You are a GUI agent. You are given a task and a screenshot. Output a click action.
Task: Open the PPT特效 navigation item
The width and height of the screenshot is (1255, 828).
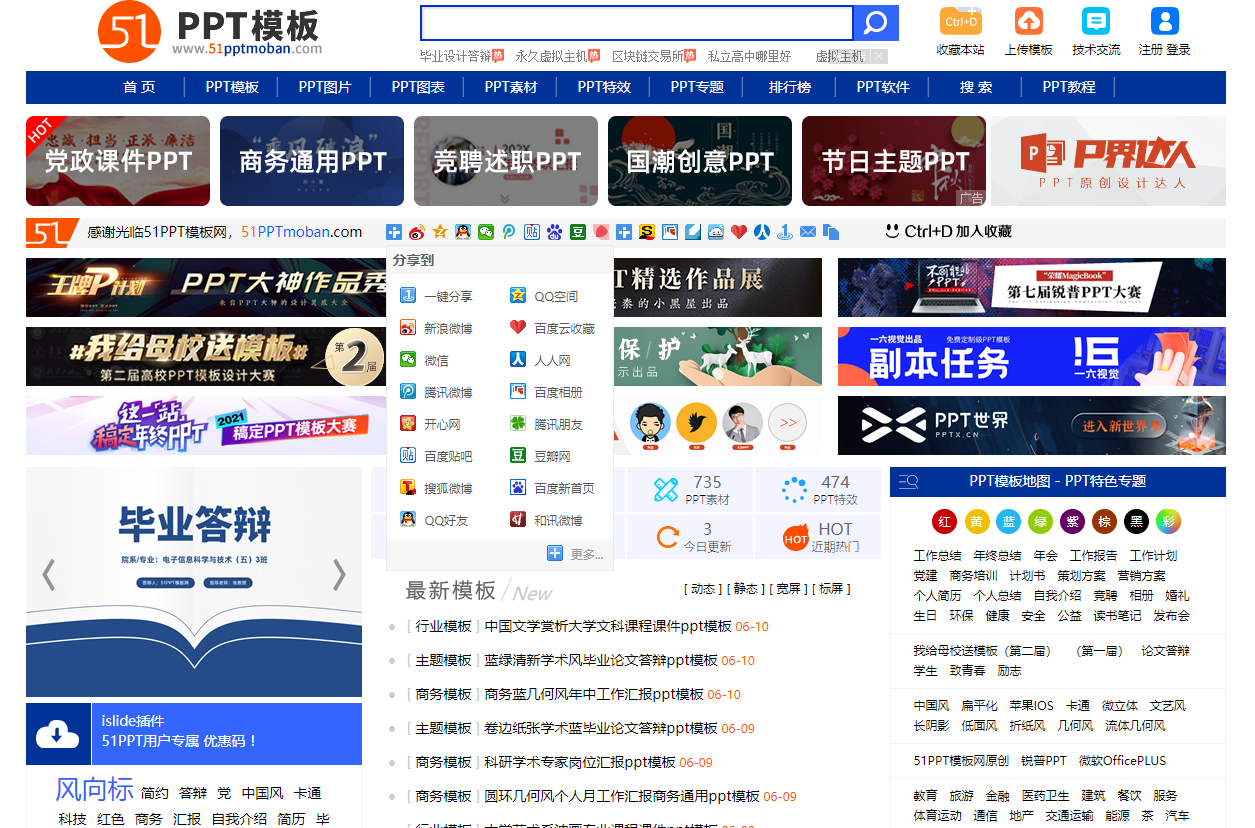pyautogui.click(x=604, y=87)
